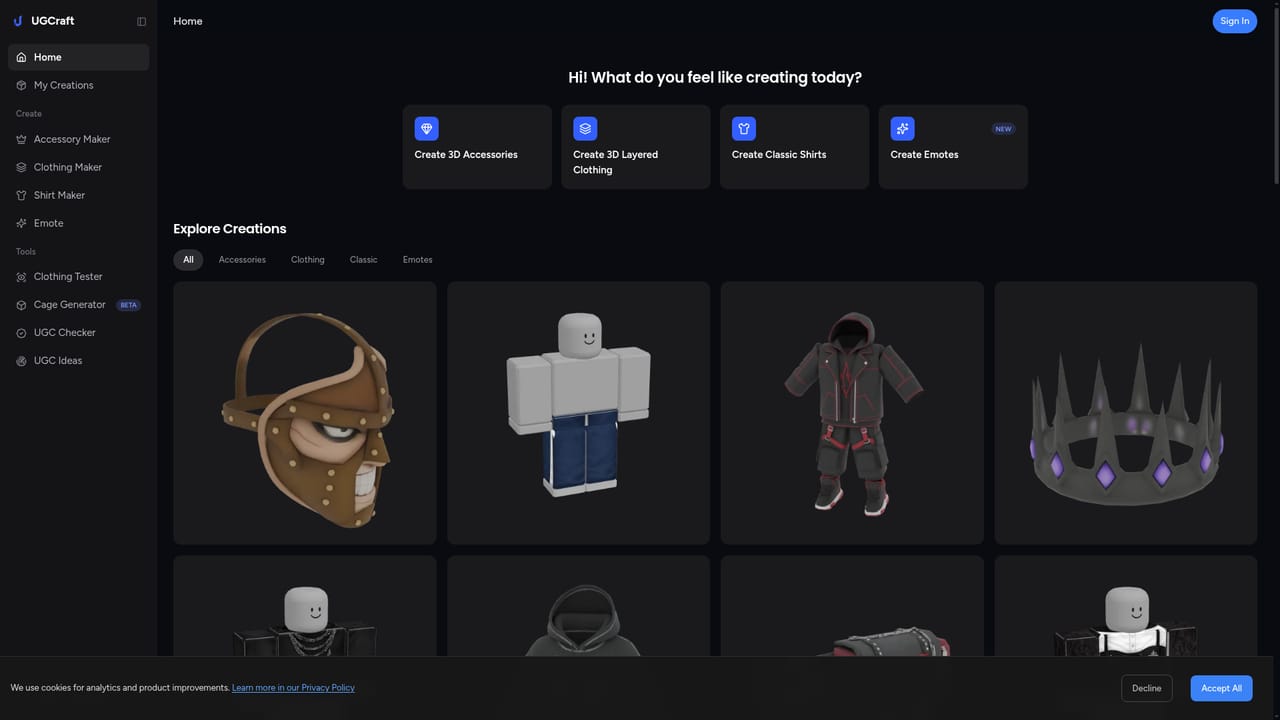Screen dimensions: 1280x720
Task: Open the spiked purple gem crown thumbnail
Action: (x=1126, y=413)
